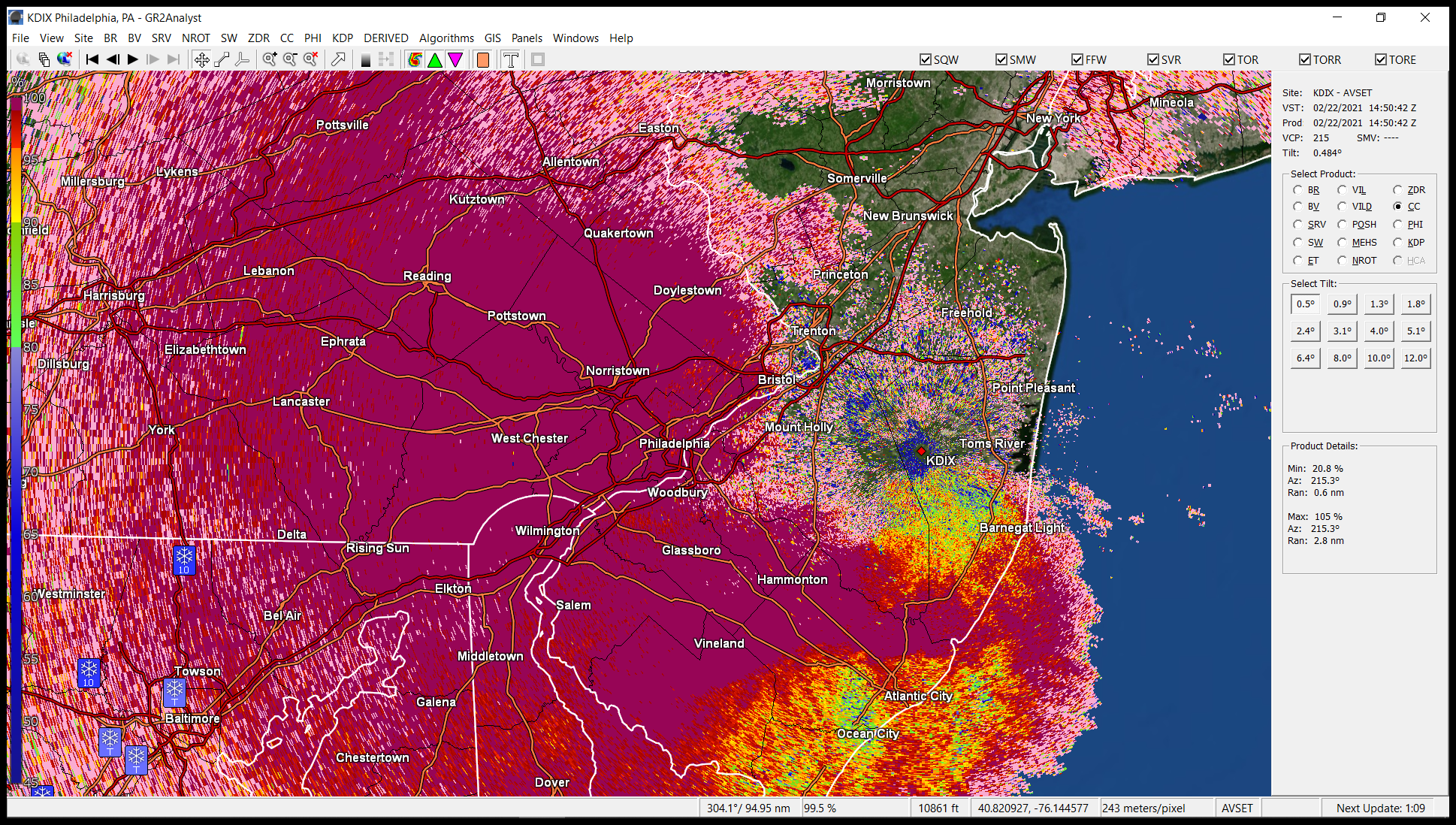The image size is (1456, 825).
Task: Open the Algorithms menu
Action: (x=446, y=38)
